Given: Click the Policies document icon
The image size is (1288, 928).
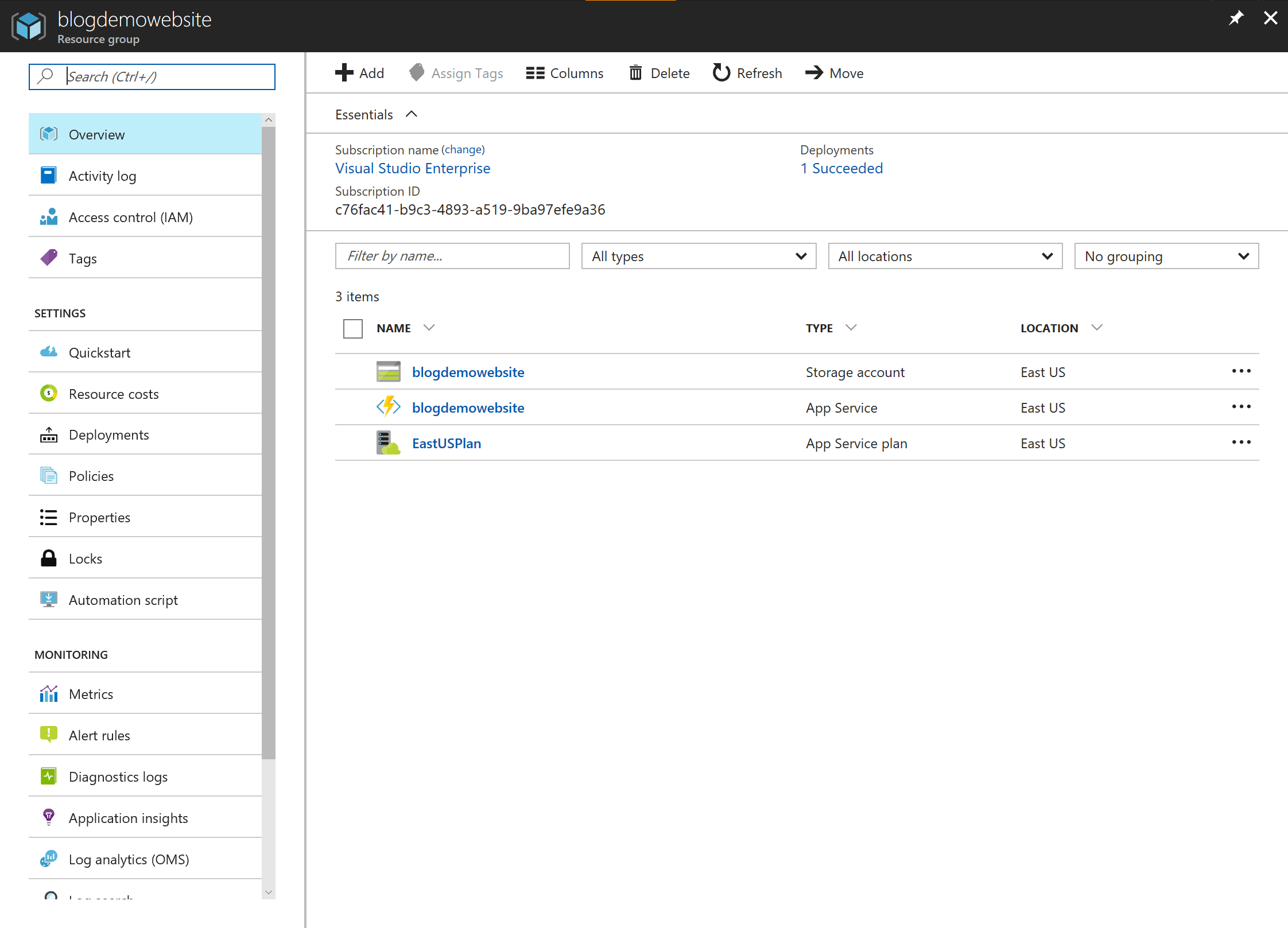Looking at the screenshot, I should (49, 476).
